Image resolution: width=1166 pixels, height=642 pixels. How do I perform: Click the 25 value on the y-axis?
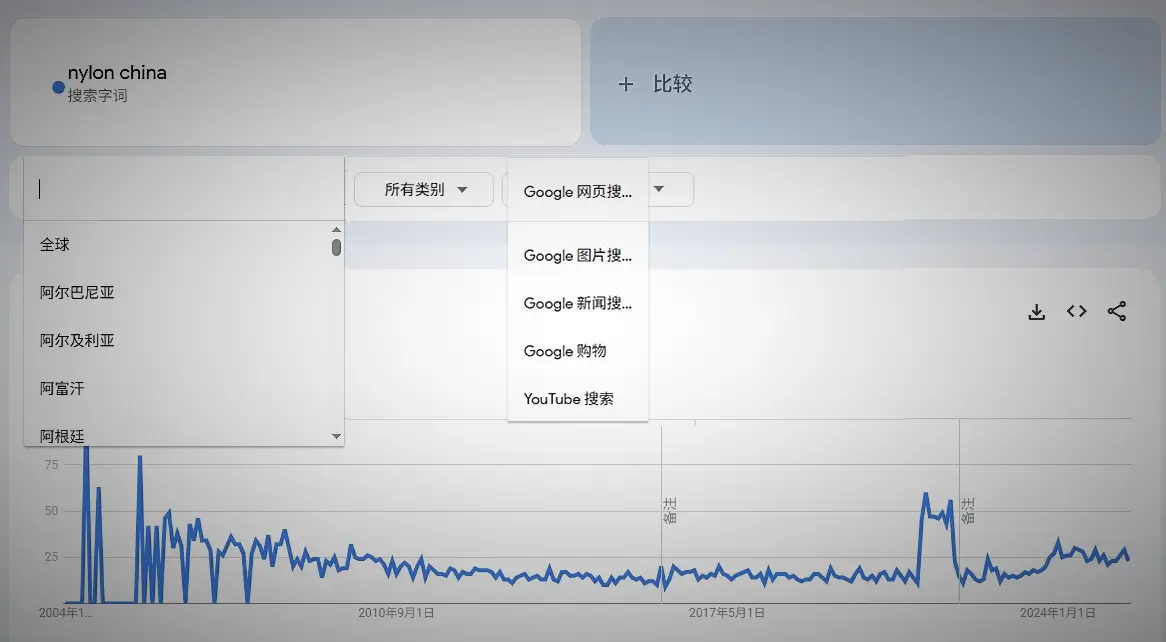coord(51,556)
